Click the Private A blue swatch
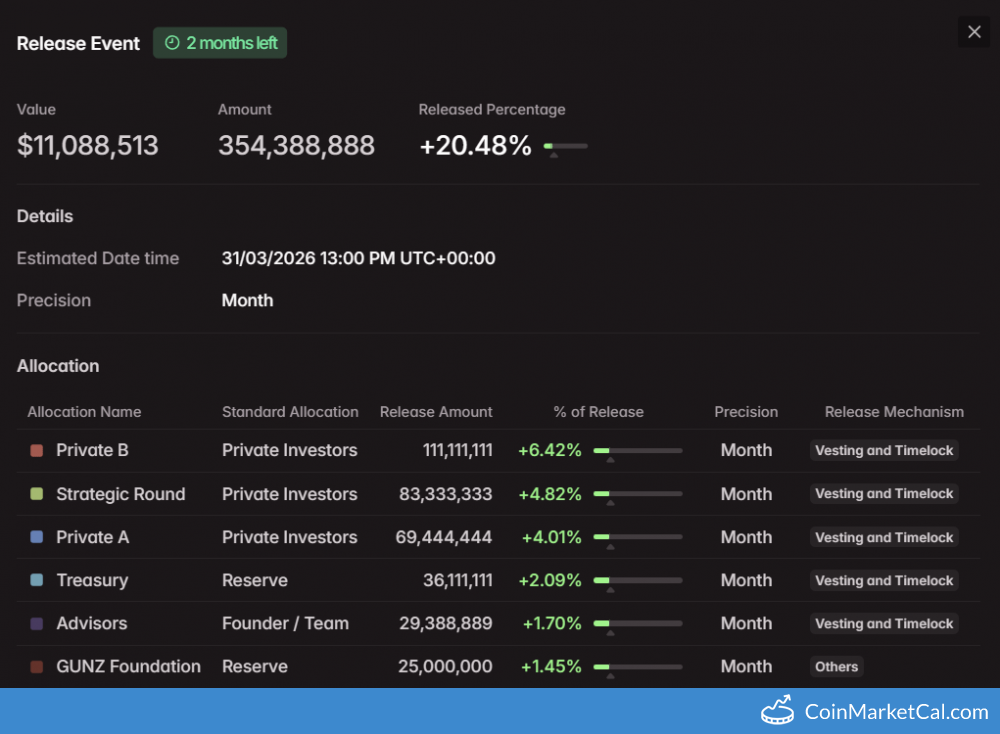1000x734 pixels. point(37,537)
